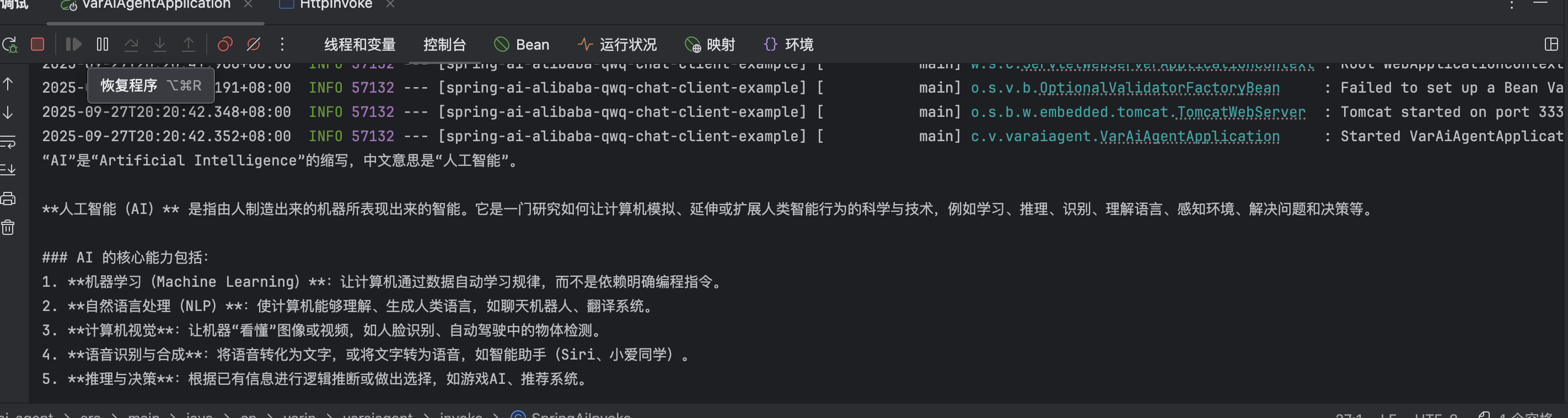Toggle soft-wrap in the console
Viewport: 1568px width, 418px height.
tap(8, 142)
